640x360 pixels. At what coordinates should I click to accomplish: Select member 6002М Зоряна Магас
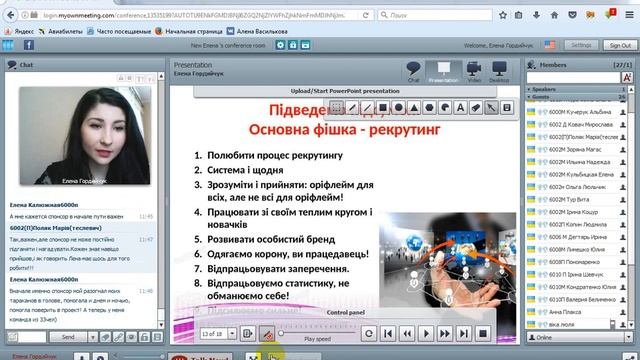point(577,149)
